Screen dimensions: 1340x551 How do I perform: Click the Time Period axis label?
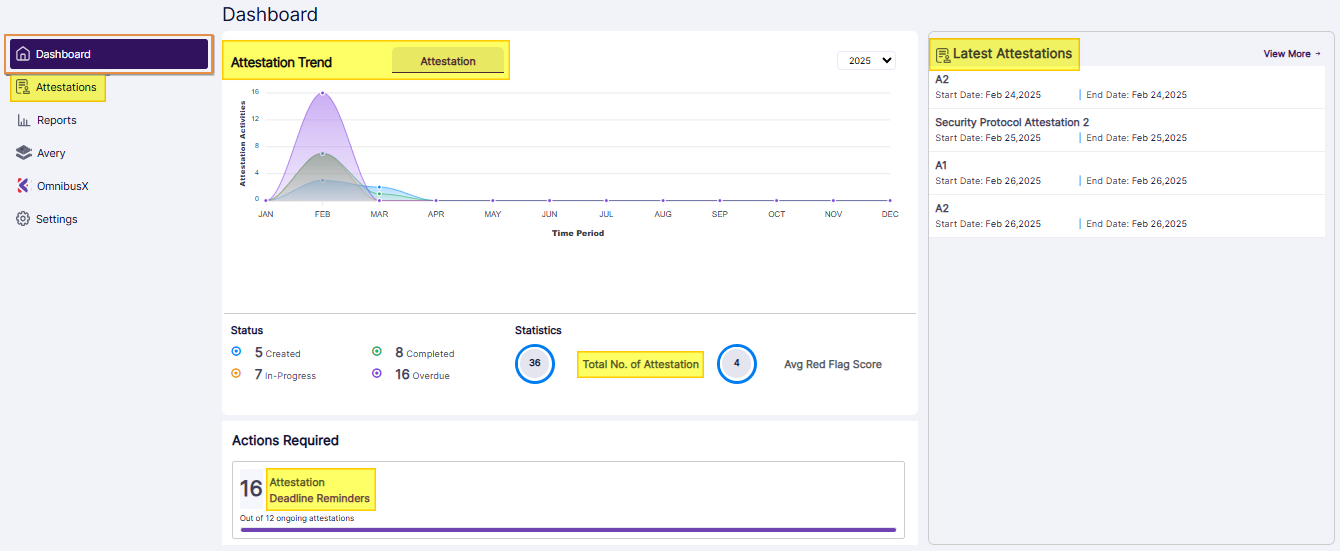coord(578,233)
